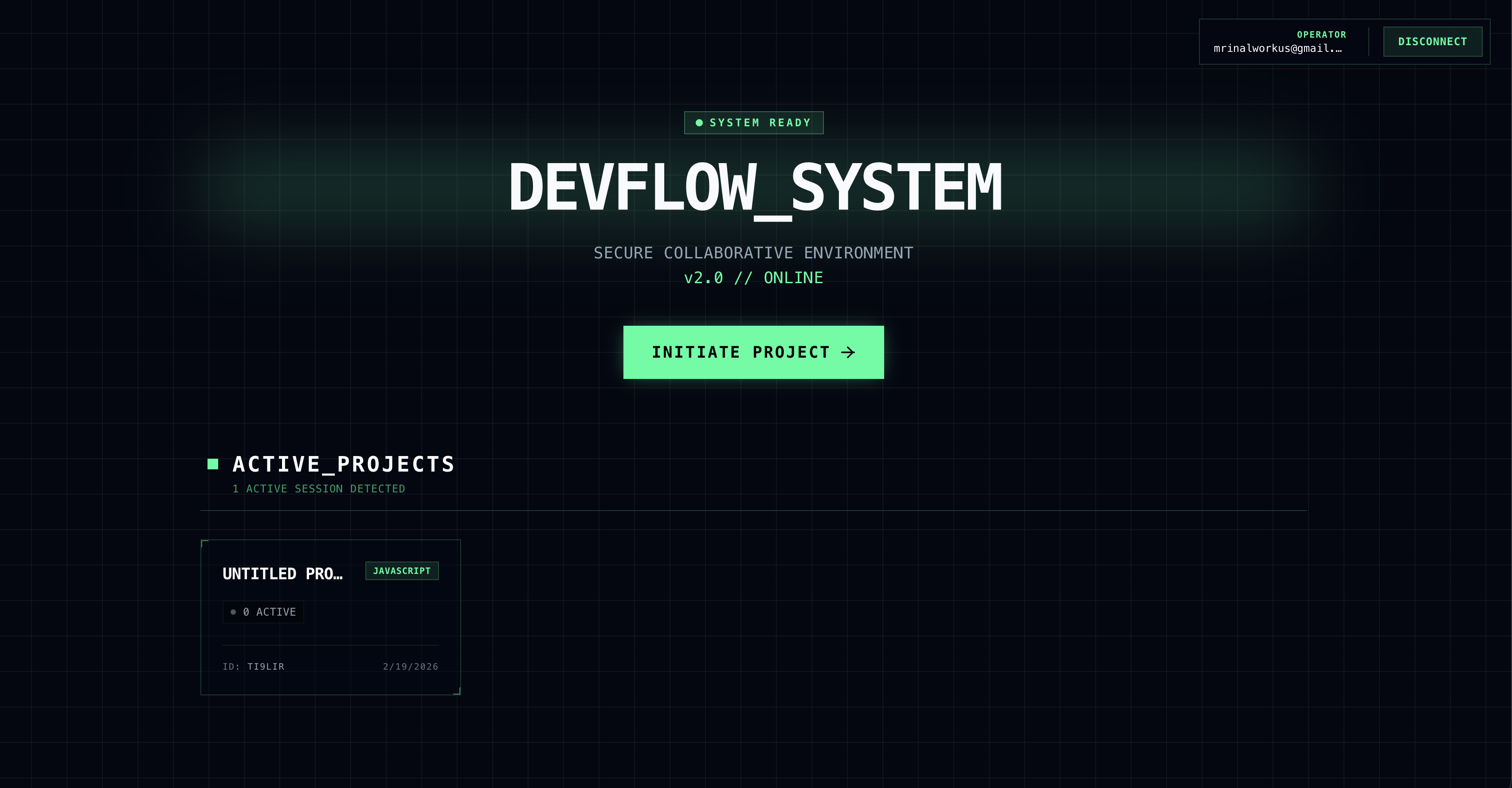
Task: Click the gray dot in 0 Active badge
Action: pyautogui.click(x=233, y=612)
